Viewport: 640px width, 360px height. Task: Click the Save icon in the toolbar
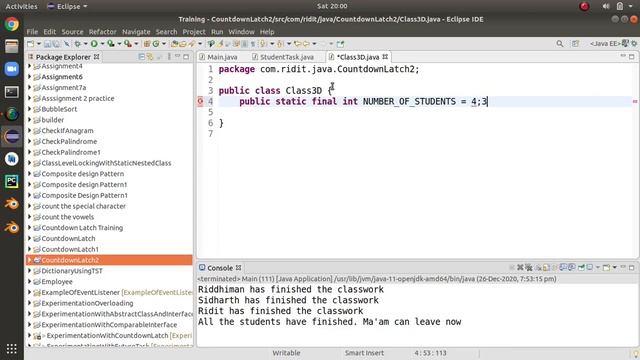coord(47,44)
